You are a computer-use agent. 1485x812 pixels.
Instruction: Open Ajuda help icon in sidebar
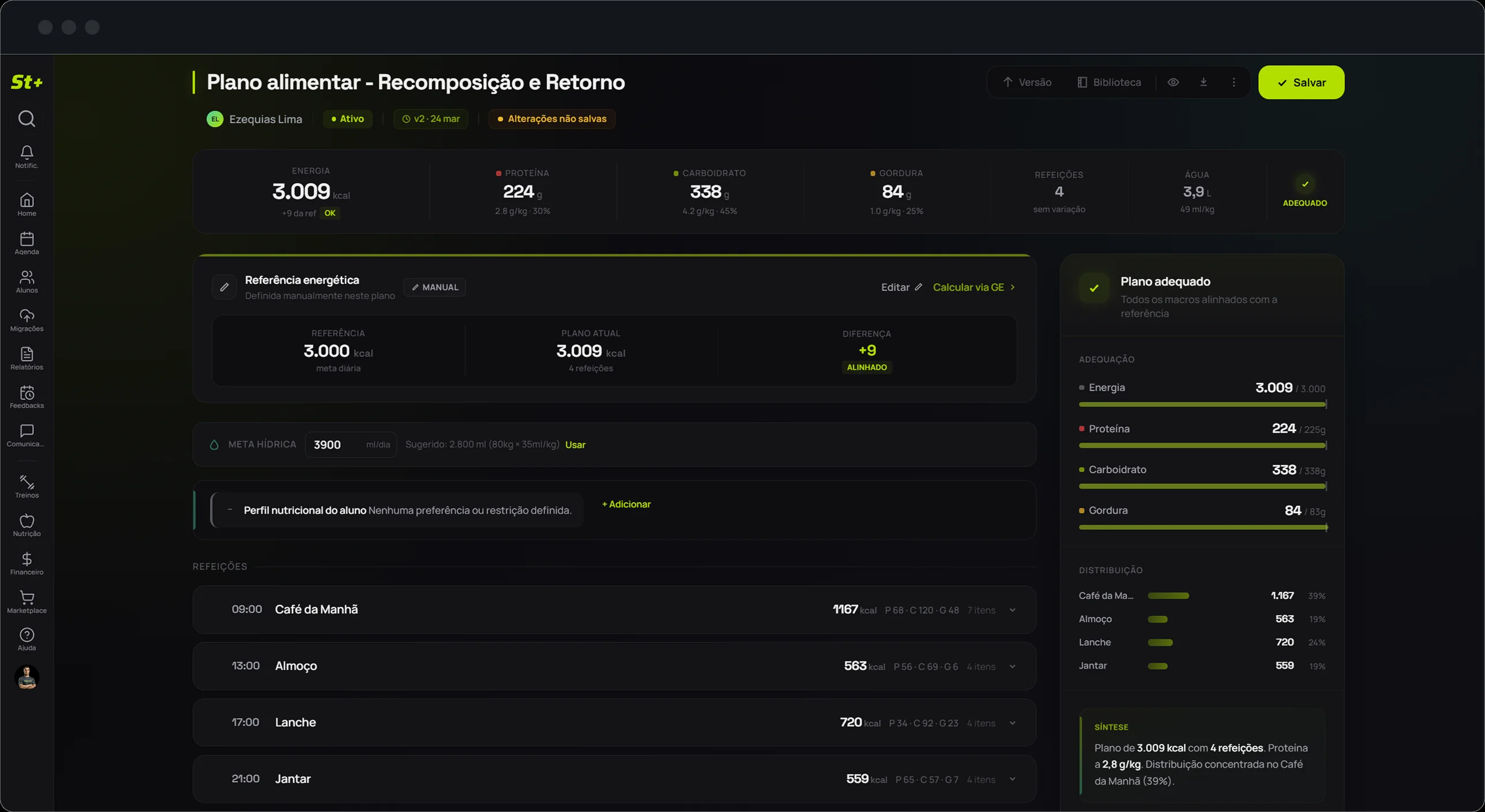tap(27, 640)
